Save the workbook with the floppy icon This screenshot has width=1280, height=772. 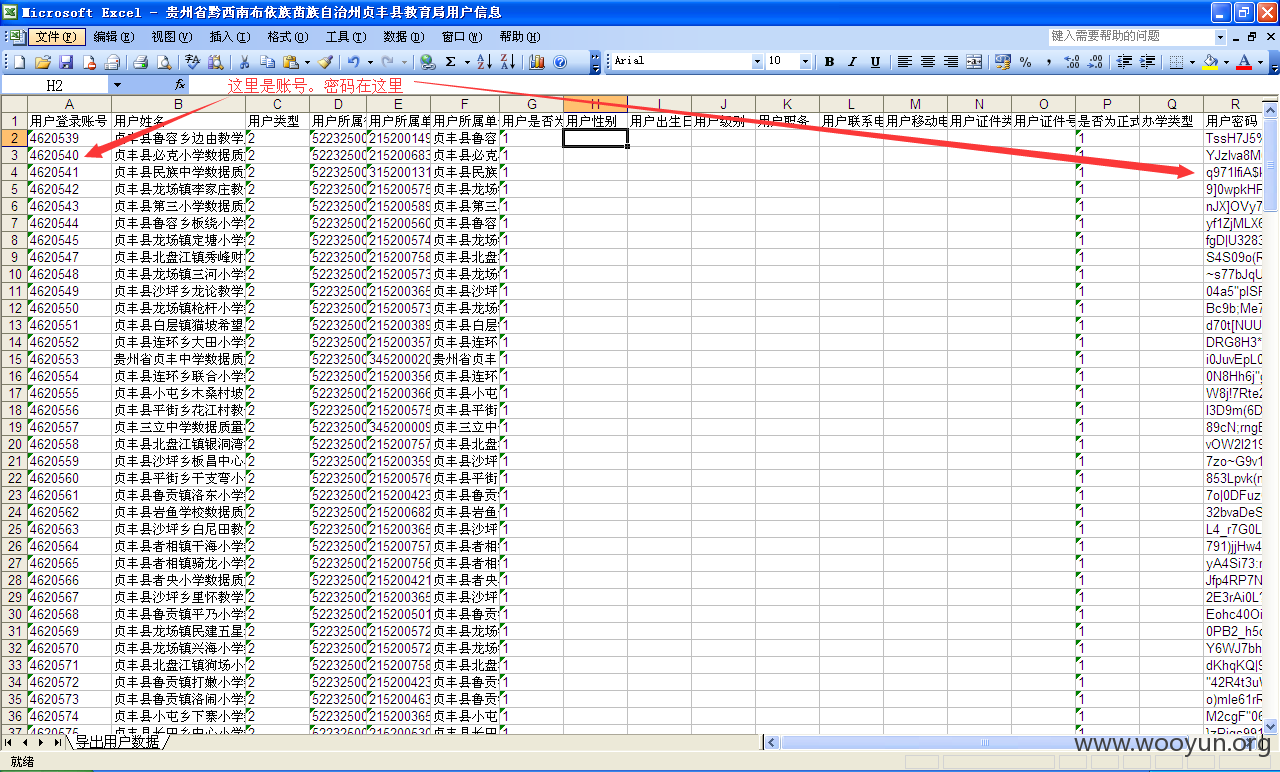click(66, 62)
